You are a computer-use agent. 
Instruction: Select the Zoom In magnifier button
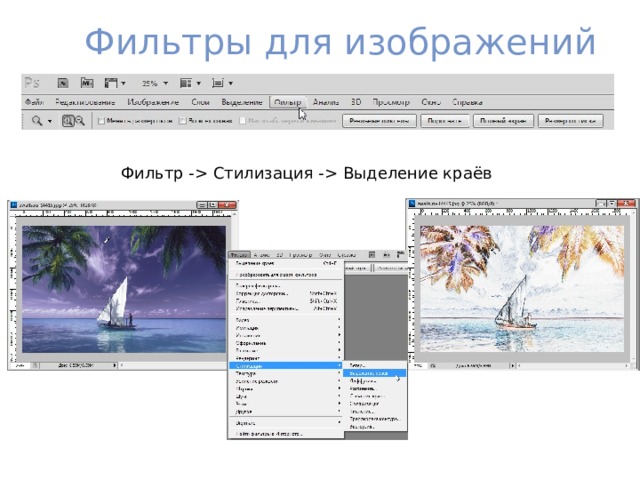[68, 121]
